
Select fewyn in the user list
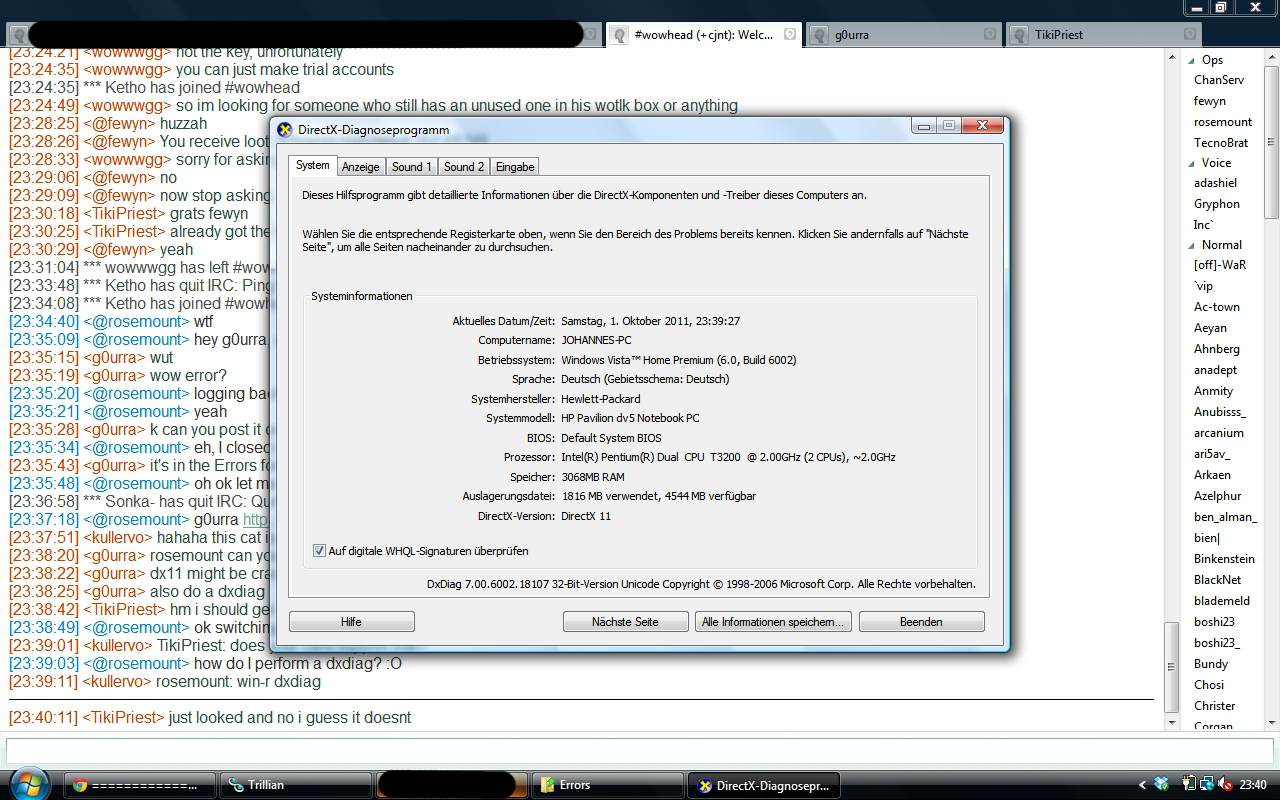point(1210,101)
